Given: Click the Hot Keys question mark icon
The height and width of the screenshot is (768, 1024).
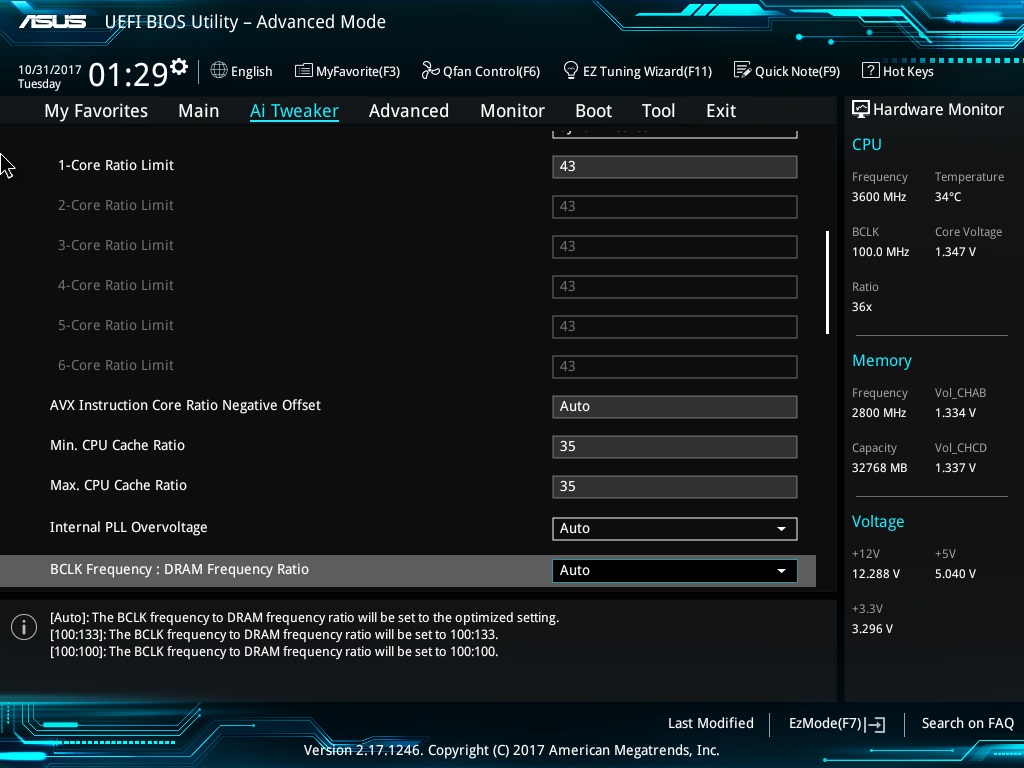Looking at the screenshot, I should [x=871, y=70].
